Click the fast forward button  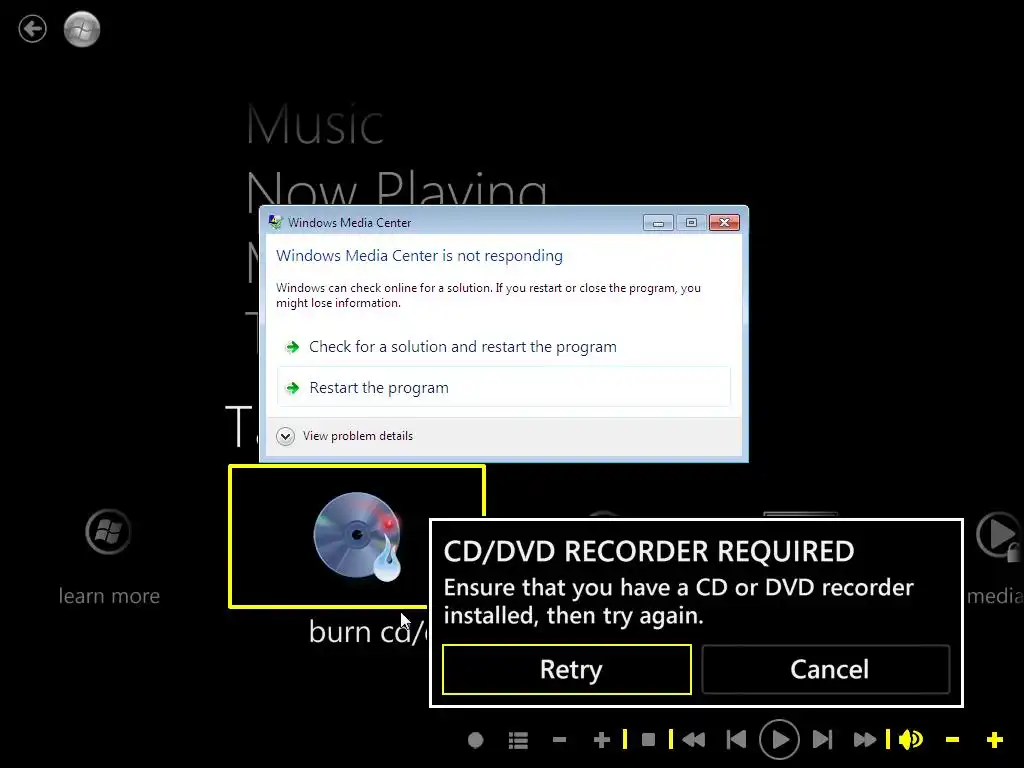865,740
